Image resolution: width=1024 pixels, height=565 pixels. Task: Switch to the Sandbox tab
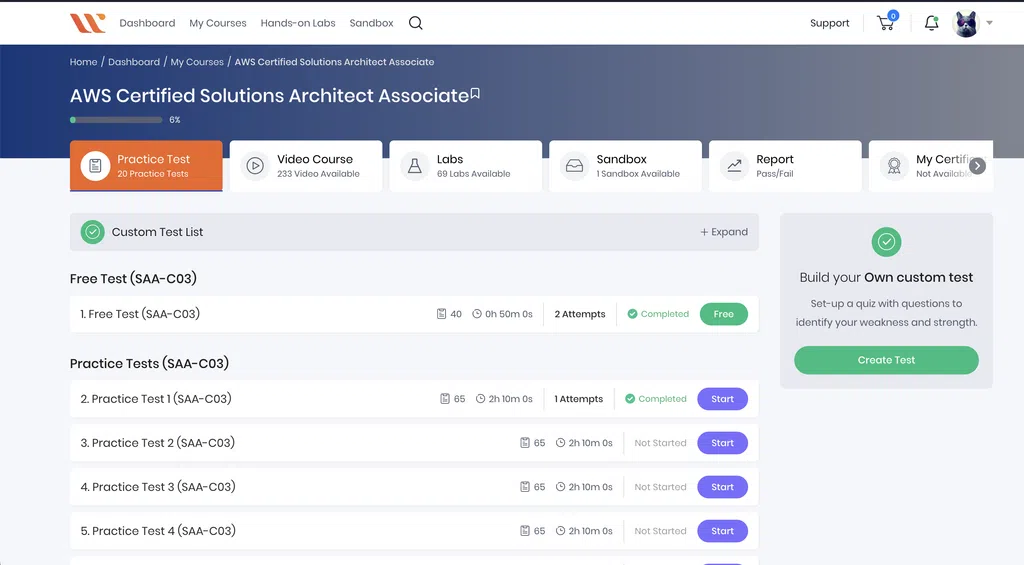625,166
